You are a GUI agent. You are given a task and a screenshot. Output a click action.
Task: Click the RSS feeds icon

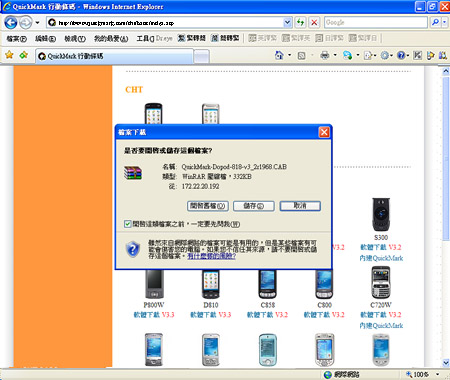(301, 55)
